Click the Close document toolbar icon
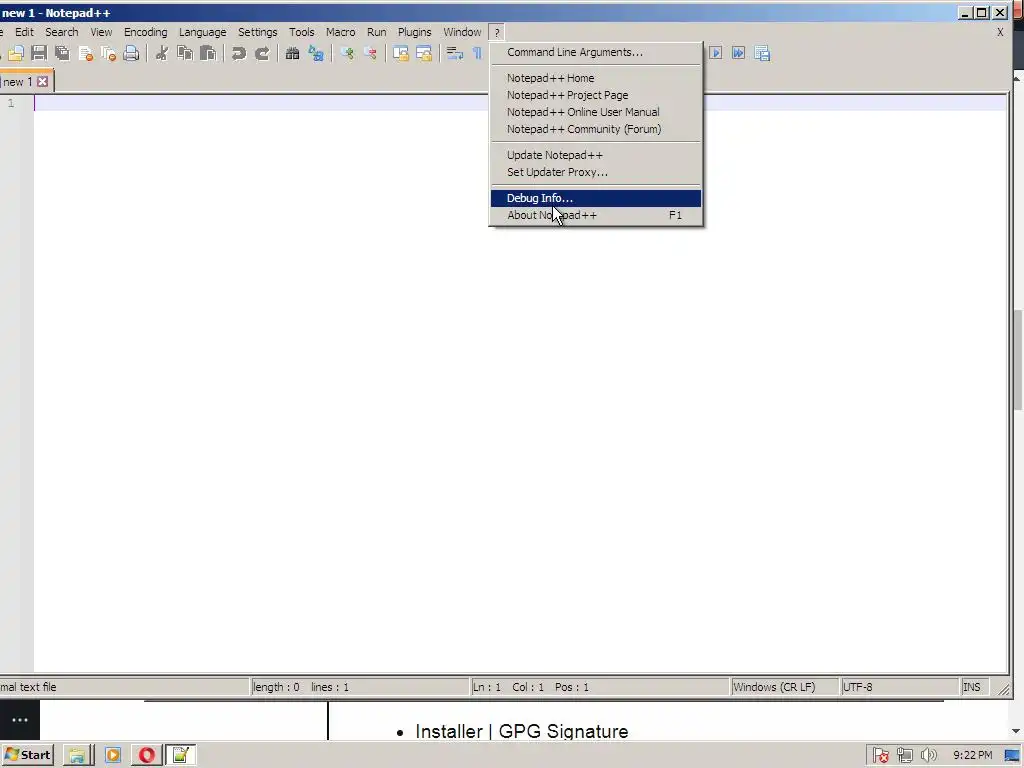Image resolution: width=1024 pixels, height=768 pixels. click(x=86, y=54)
